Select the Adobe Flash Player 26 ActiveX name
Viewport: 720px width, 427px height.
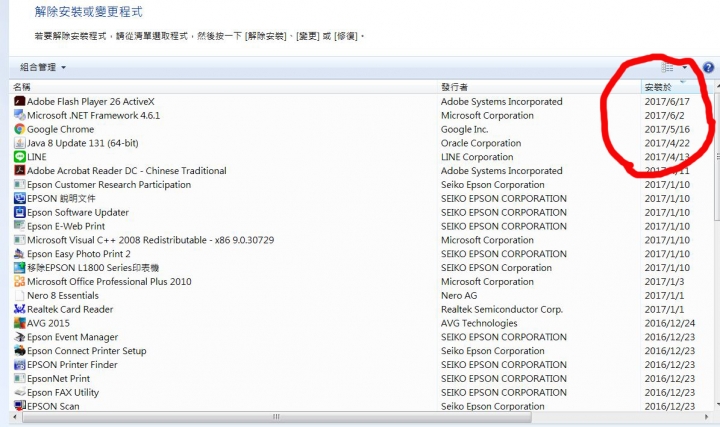click(90, 101)
